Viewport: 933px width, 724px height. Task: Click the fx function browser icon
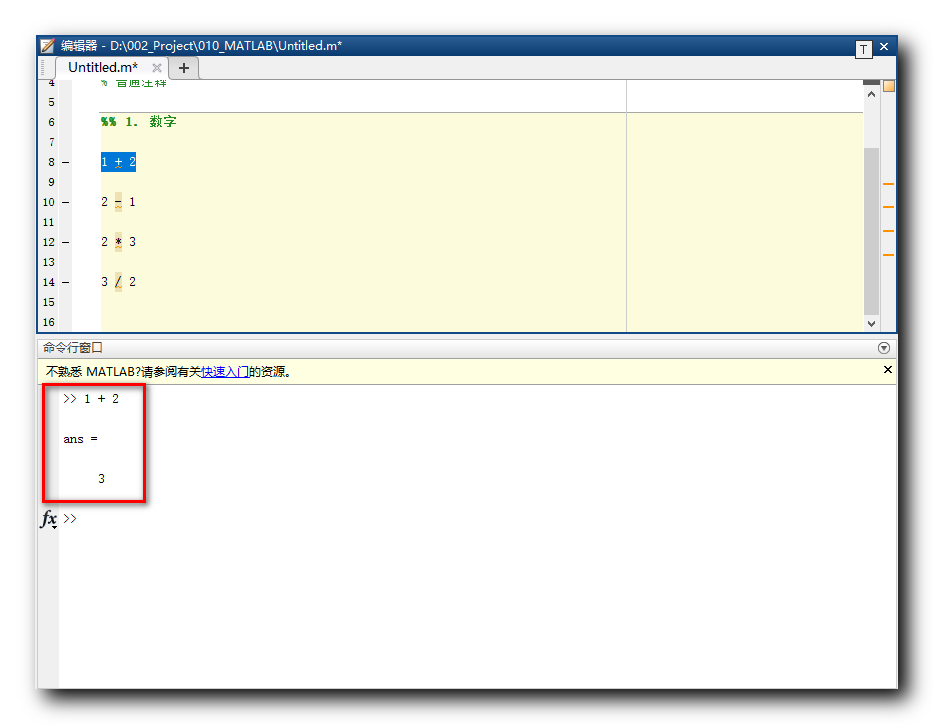click(49, 519)
